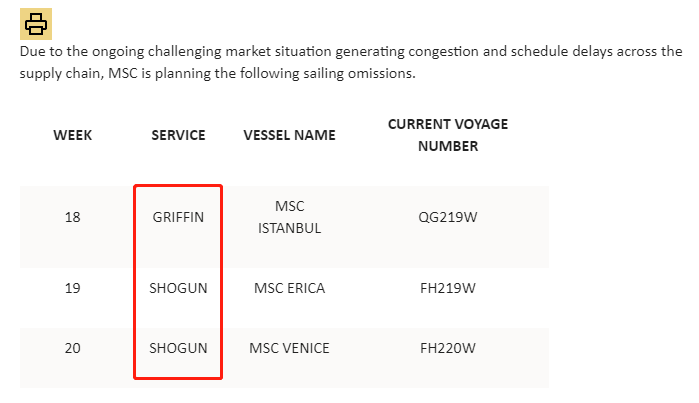Click the print icon
Image resolution: width=699 pixels, height=403 pixels.
[36, 24]
